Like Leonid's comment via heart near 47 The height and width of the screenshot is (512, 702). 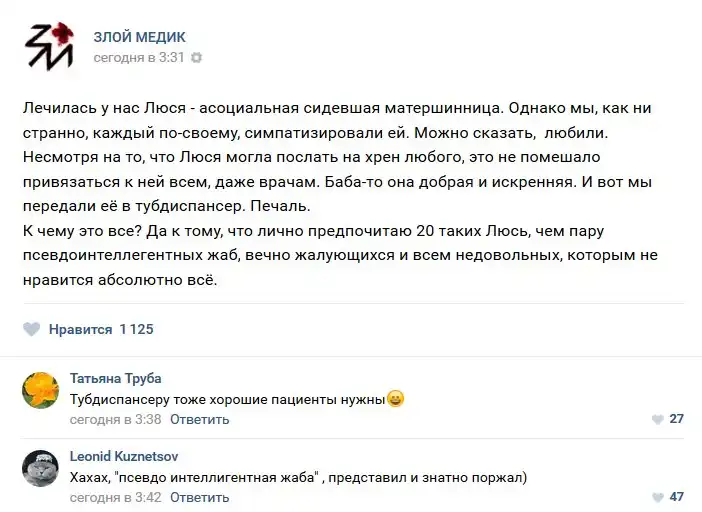pyautogui.click(x=657, y=497)
